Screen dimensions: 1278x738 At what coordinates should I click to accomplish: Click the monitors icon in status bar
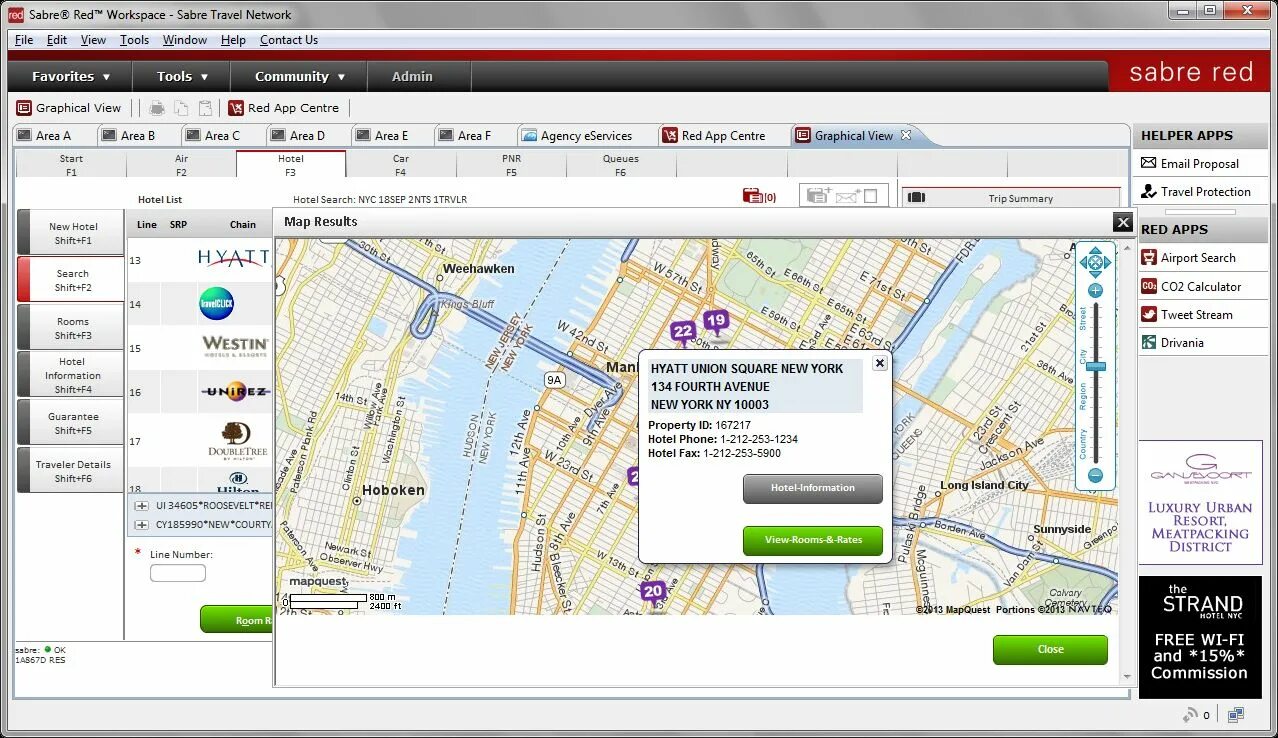pos(1236,714)
